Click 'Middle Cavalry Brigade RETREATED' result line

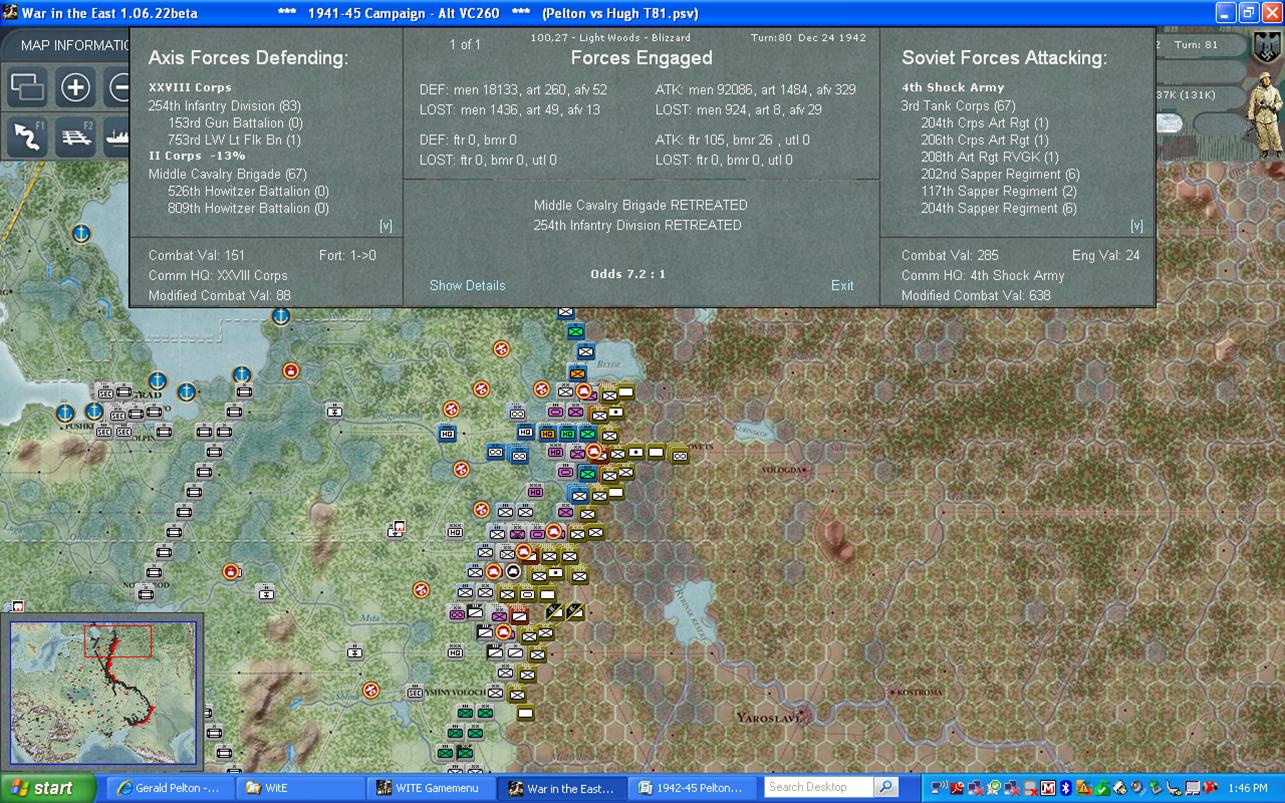tap(640, 205)
